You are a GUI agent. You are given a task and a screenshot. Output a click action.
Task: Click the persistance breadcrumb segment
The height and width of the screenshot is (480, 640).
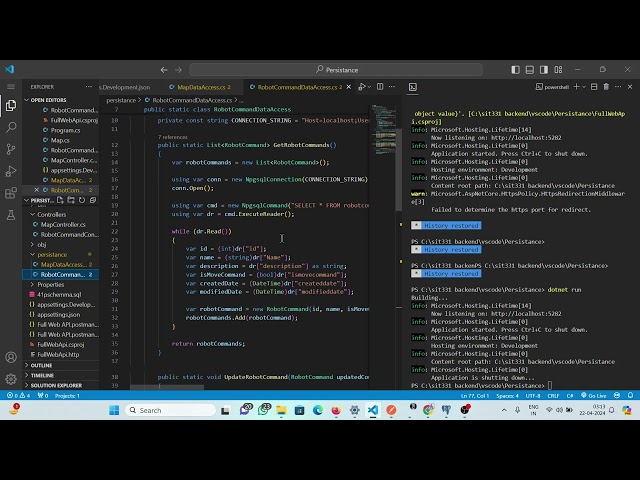(121, 100)
